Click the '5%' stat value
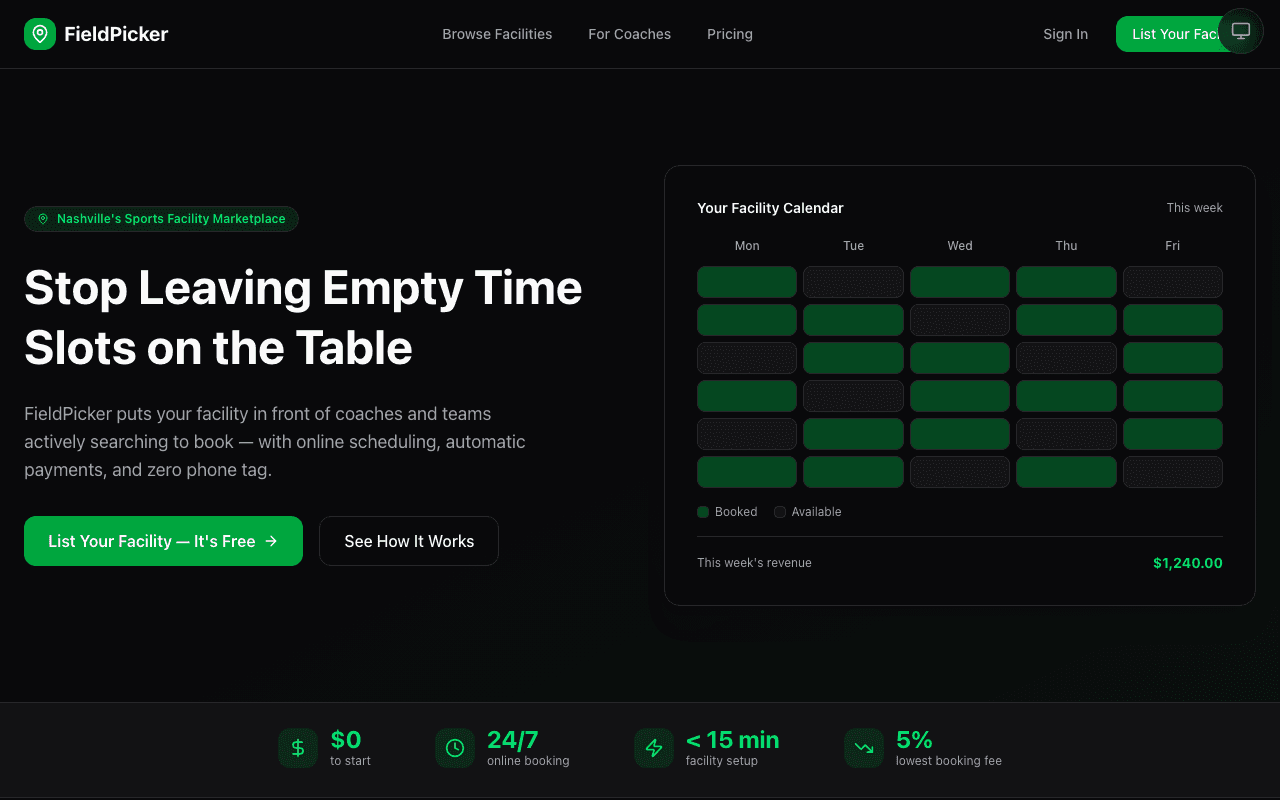 (x=914, y=740)
